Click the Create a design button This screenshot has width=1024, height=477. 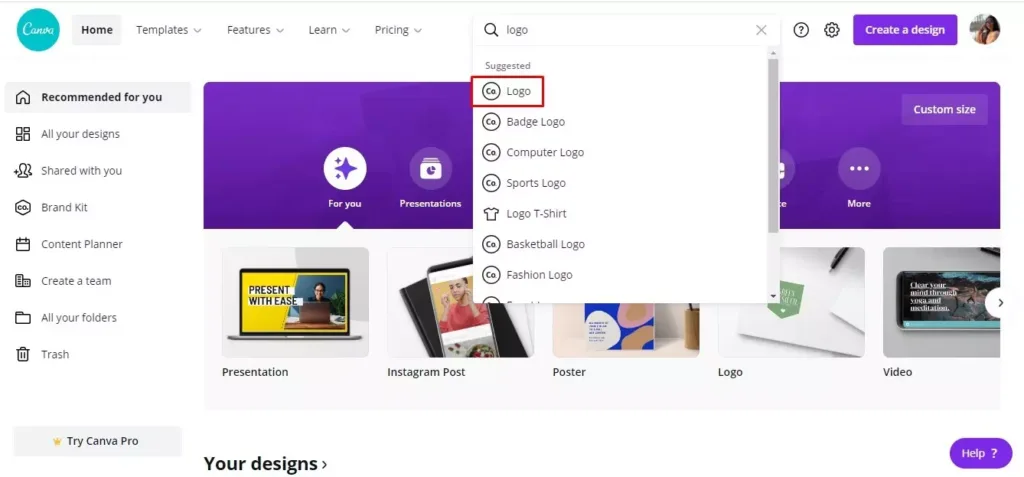pyautogui.click(x=905, y=30)
